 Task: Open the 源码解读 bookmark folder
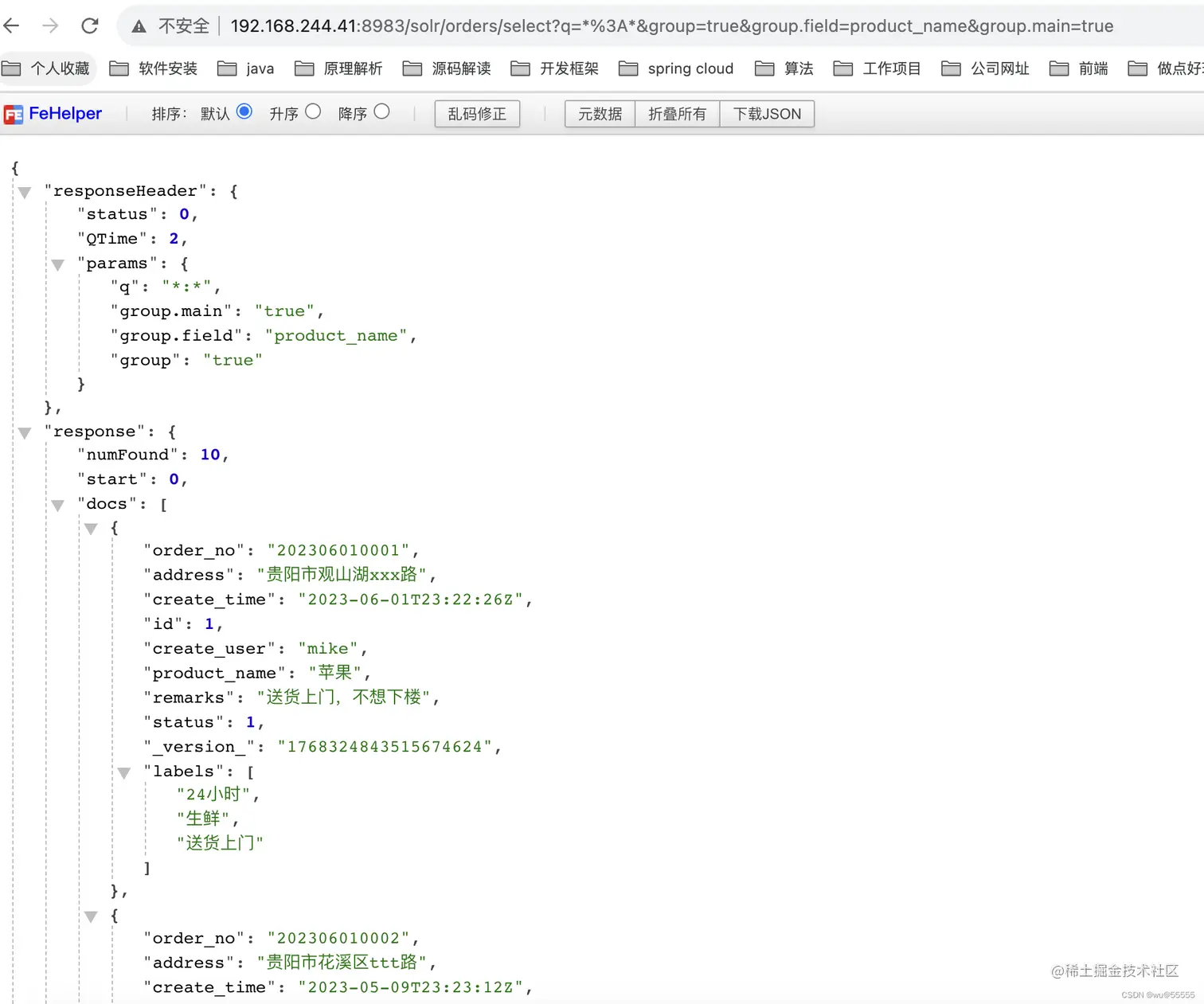point(447,68)
